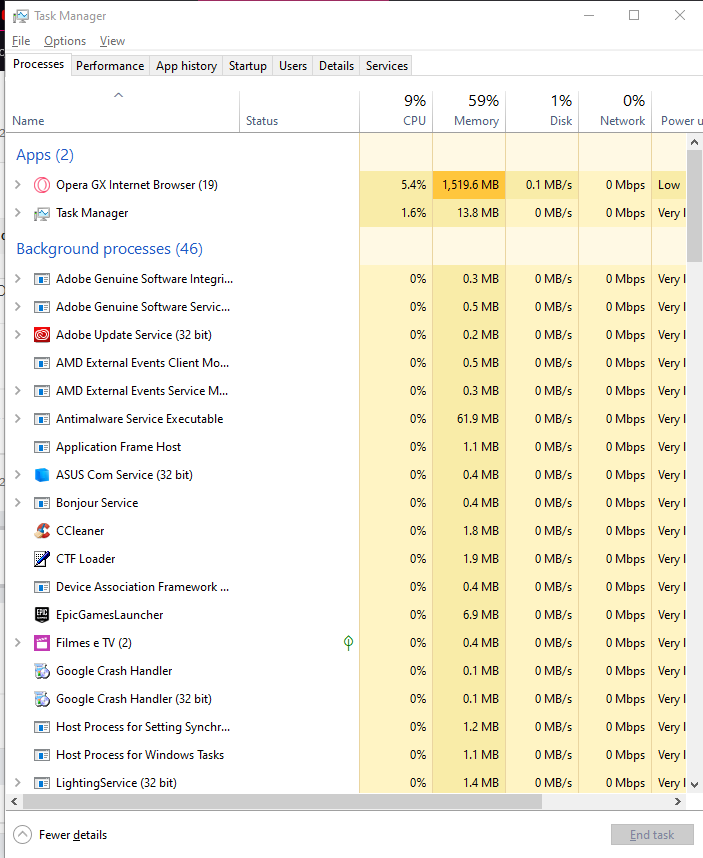Click Fewer details link
This screenshot has height=858, width=703.
click(x=73, y=835)
